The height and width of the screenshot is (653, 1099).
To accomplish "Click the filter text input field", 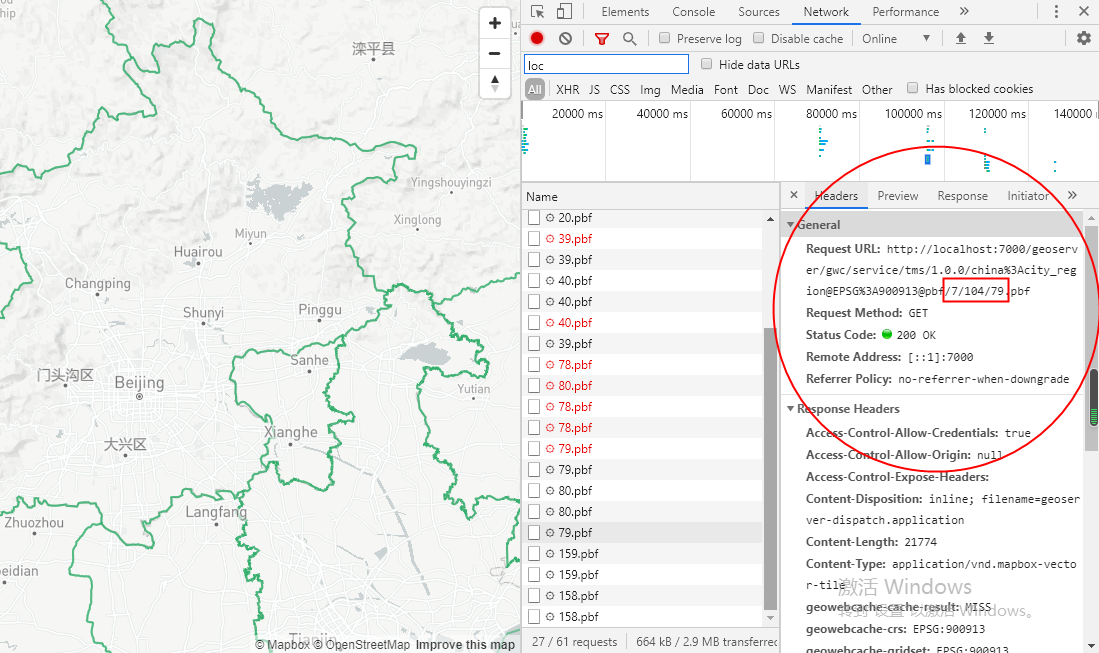I will tap(606, 64).
